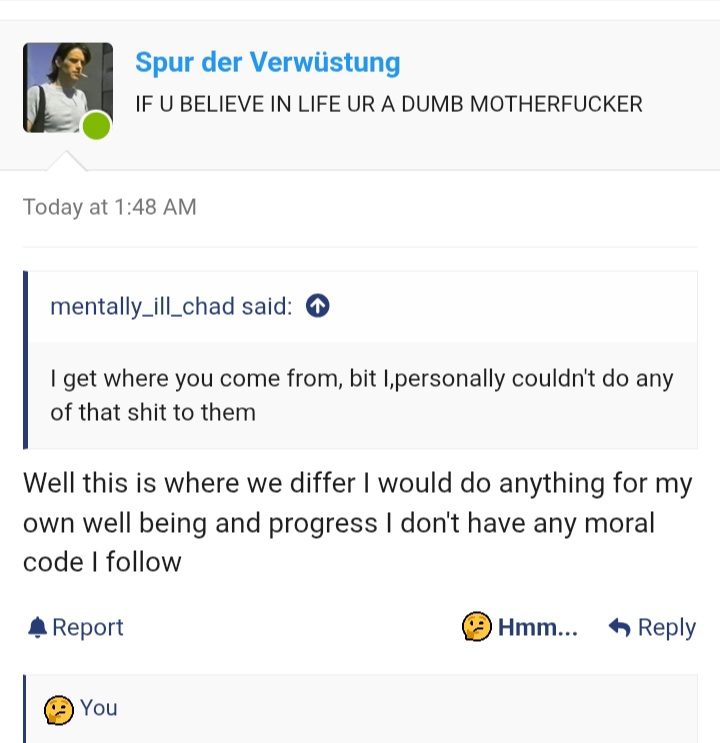Image resolution: width=720 pixels, height=743 pixels.
Task: Click the thinking emoji in reactions bar
Action: tap(58, 710)
